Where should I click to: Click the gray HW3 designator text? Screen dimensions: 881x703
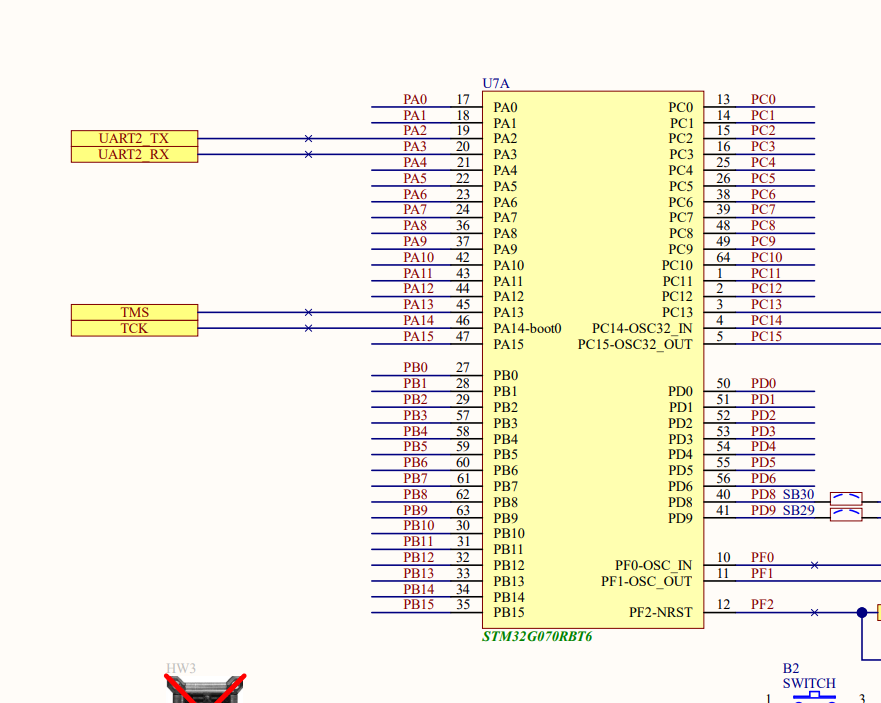tap(180, 668)
